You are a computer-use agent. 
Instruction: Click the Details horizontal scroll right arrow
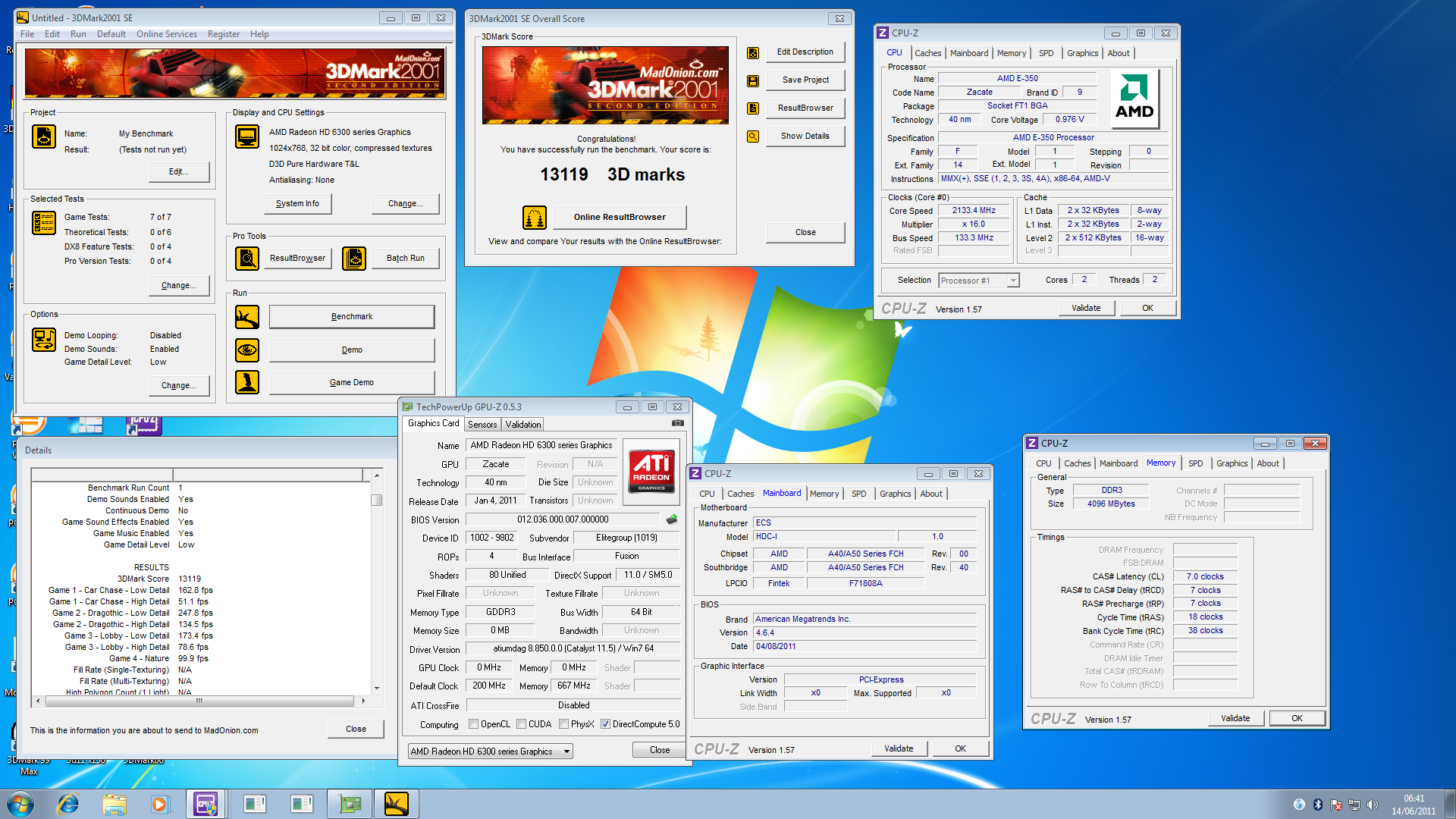(x=363, y=701)
